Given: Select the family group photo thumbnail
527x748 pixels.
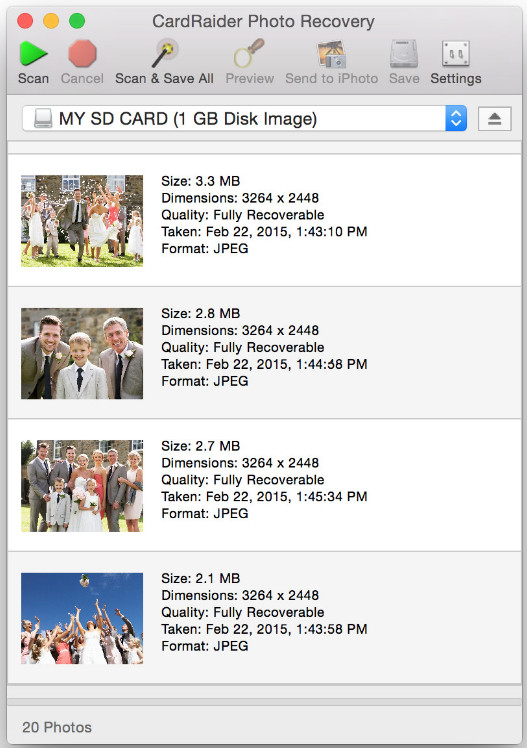Looking at the screenshot, I should point(82,486).
